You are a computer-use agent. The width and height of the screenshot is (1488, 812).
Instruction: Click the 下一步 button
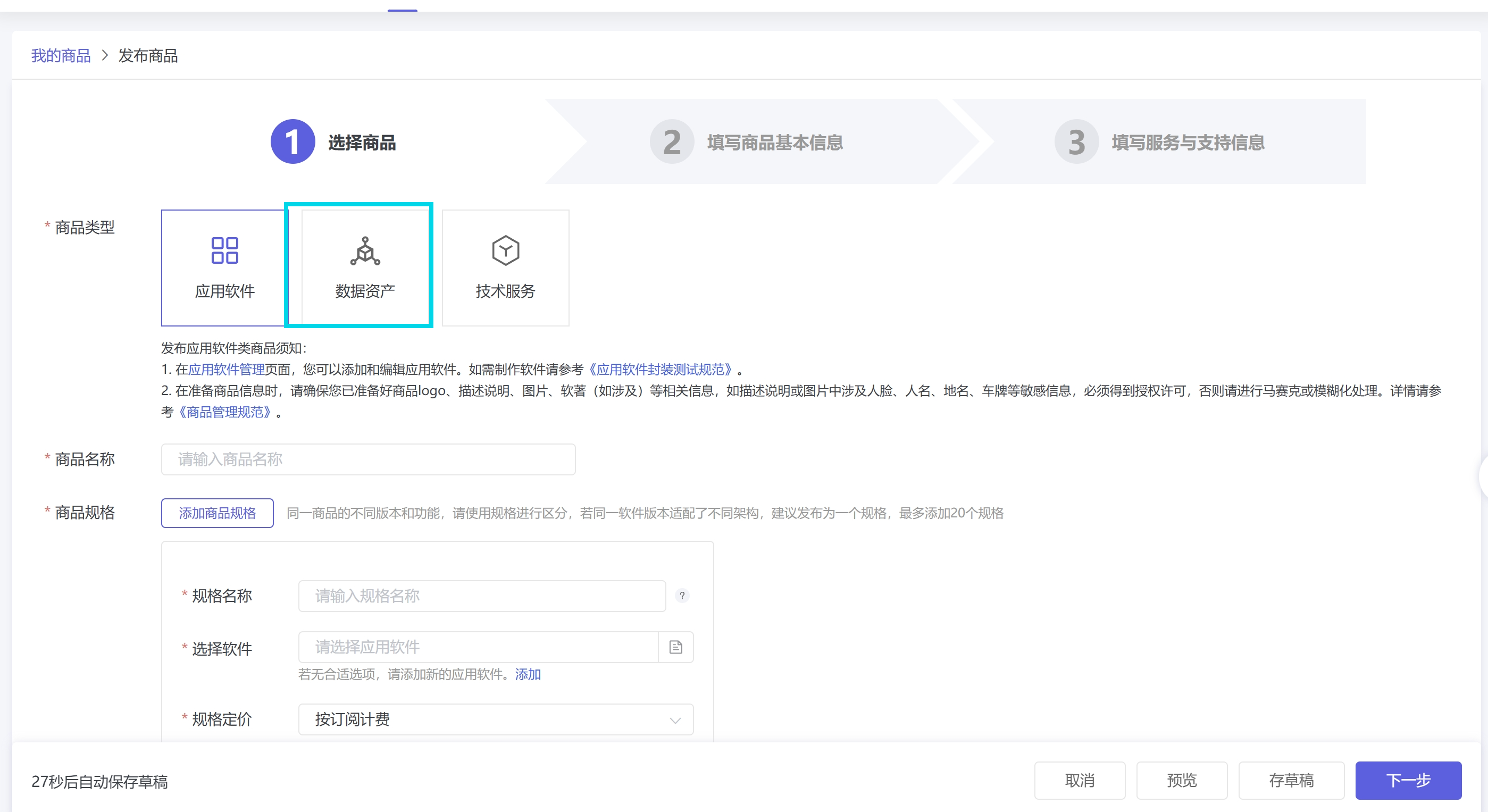(x=1408, y=780)
